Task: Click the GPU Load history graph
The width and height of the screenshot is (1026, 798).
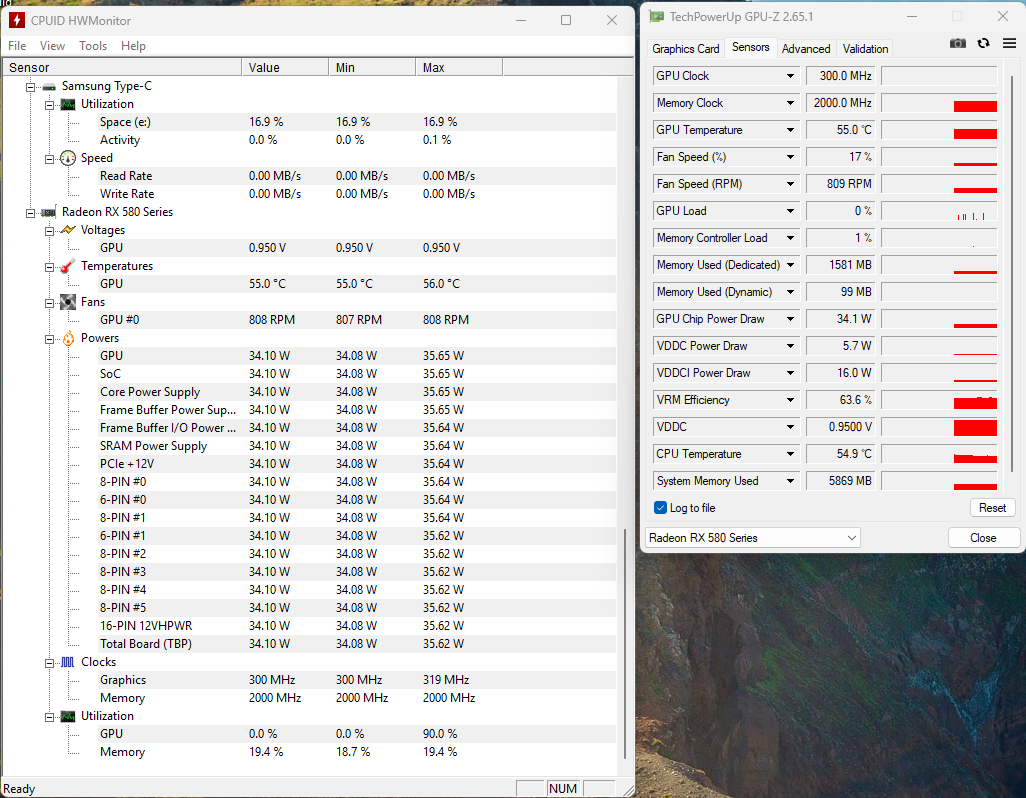Action: click(x=939, y=211)
